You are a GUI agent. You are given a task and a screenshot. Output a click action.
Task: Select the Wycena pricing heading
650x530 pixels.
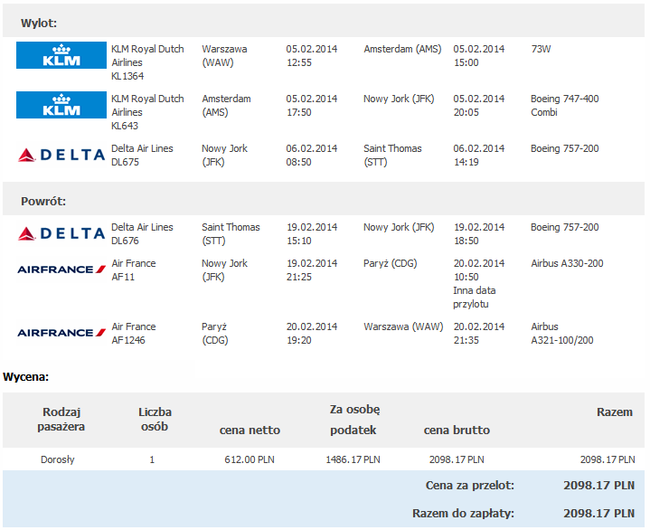[x=27, y=377]
